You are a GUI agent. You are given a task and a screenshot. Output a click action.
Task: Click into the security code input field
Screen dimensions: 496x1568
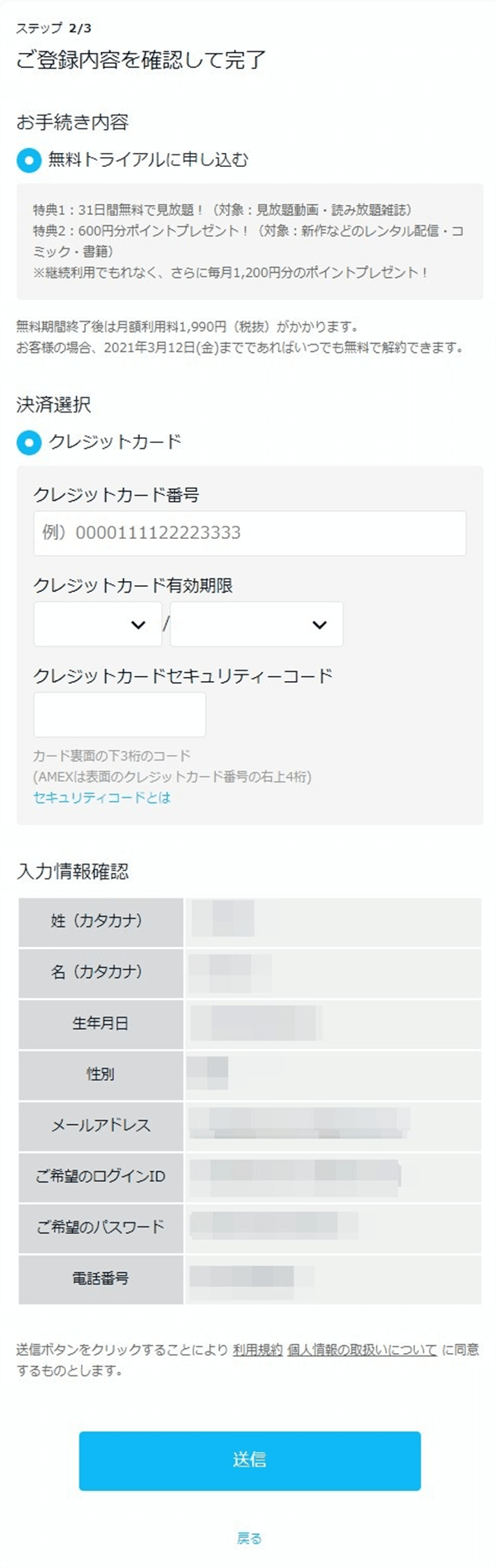click(x=119, y=713)
